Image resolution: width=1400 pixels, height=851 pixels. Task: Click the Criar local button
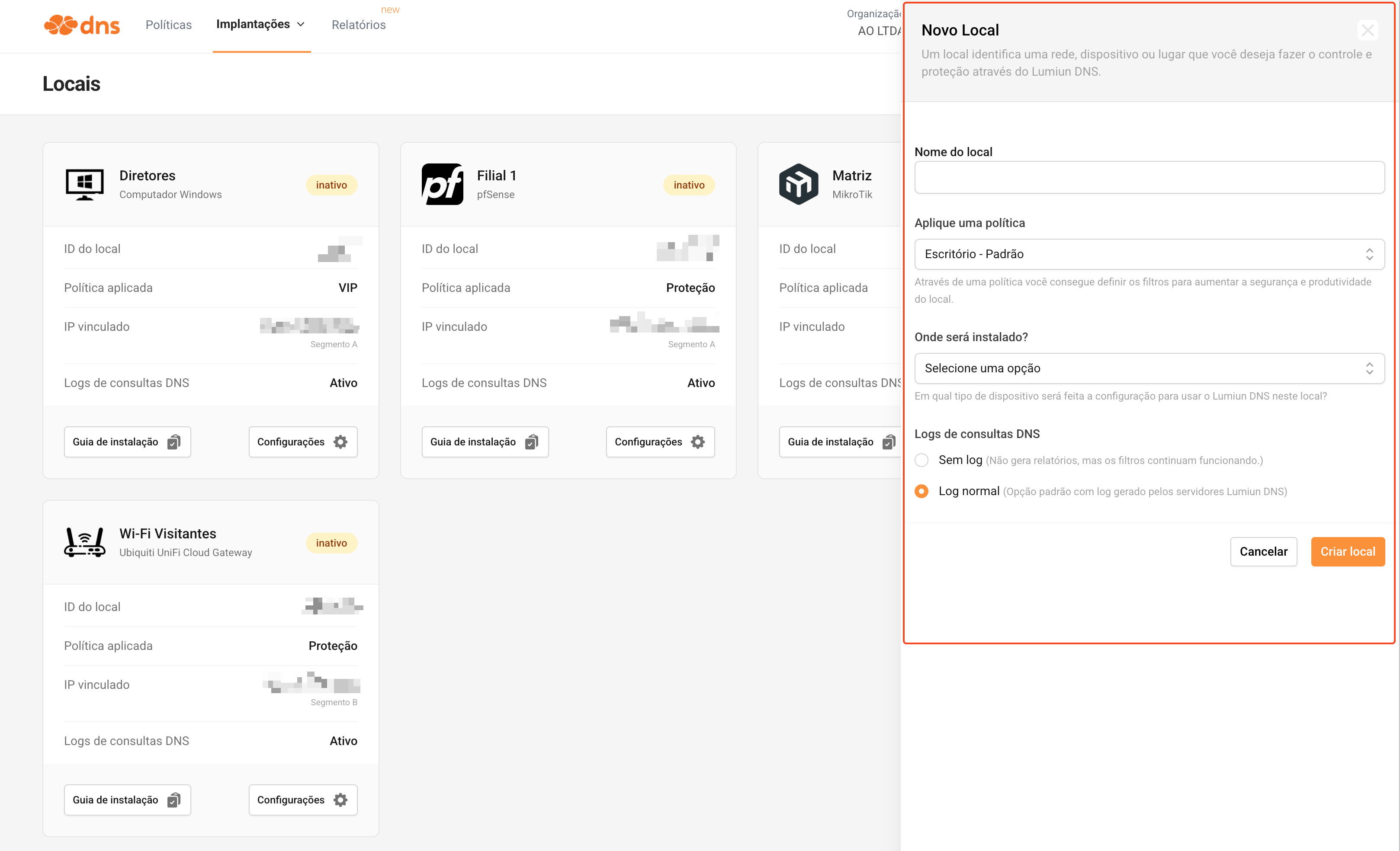(x=1347, y=551)
